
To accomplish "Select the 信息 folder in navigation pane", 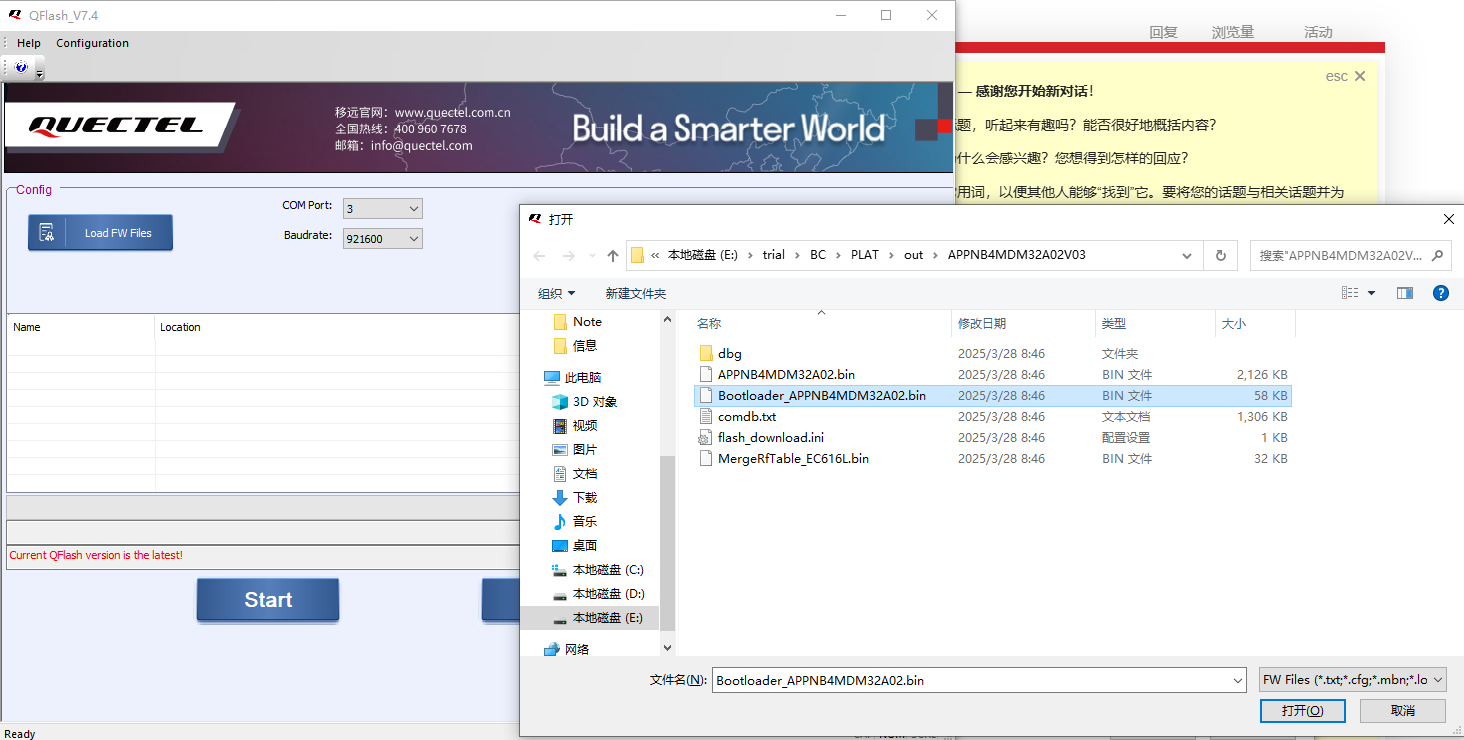I will pyautogui.click(x=585, y=345).
